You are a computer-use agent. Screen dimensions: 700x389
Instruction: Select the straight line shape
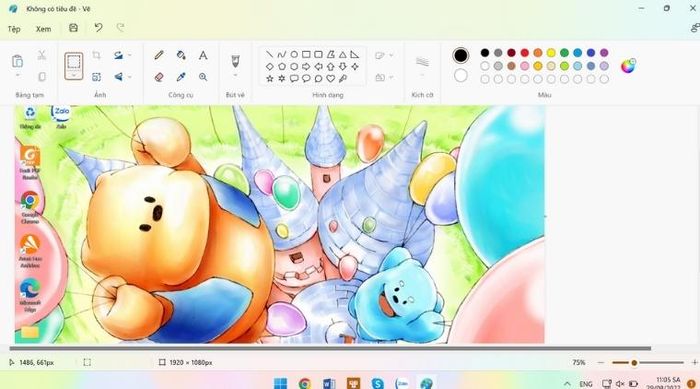point(270,54)
